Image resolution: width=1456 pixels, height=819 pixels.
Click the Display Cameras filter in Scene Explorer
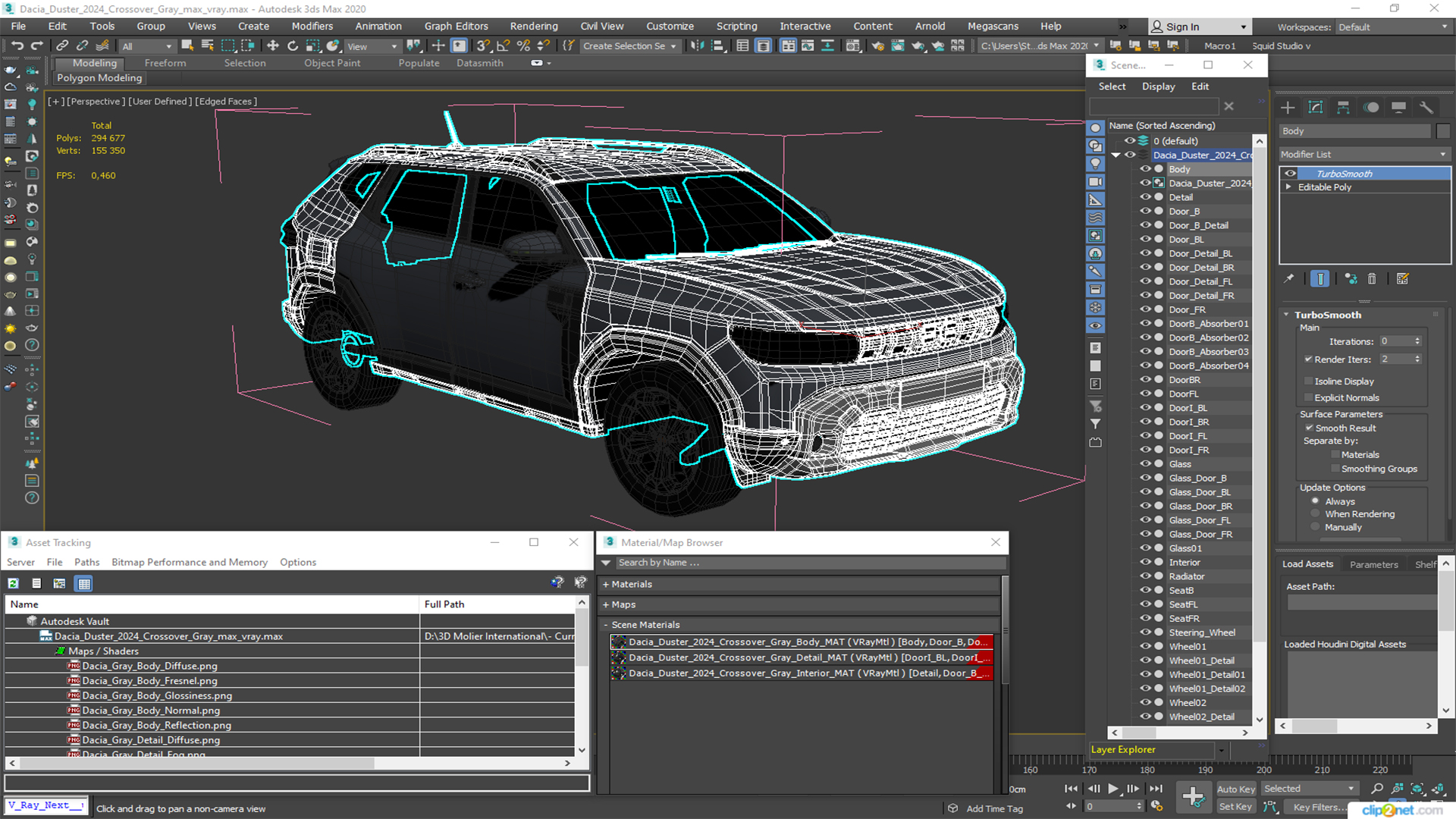pos(1095,182)
